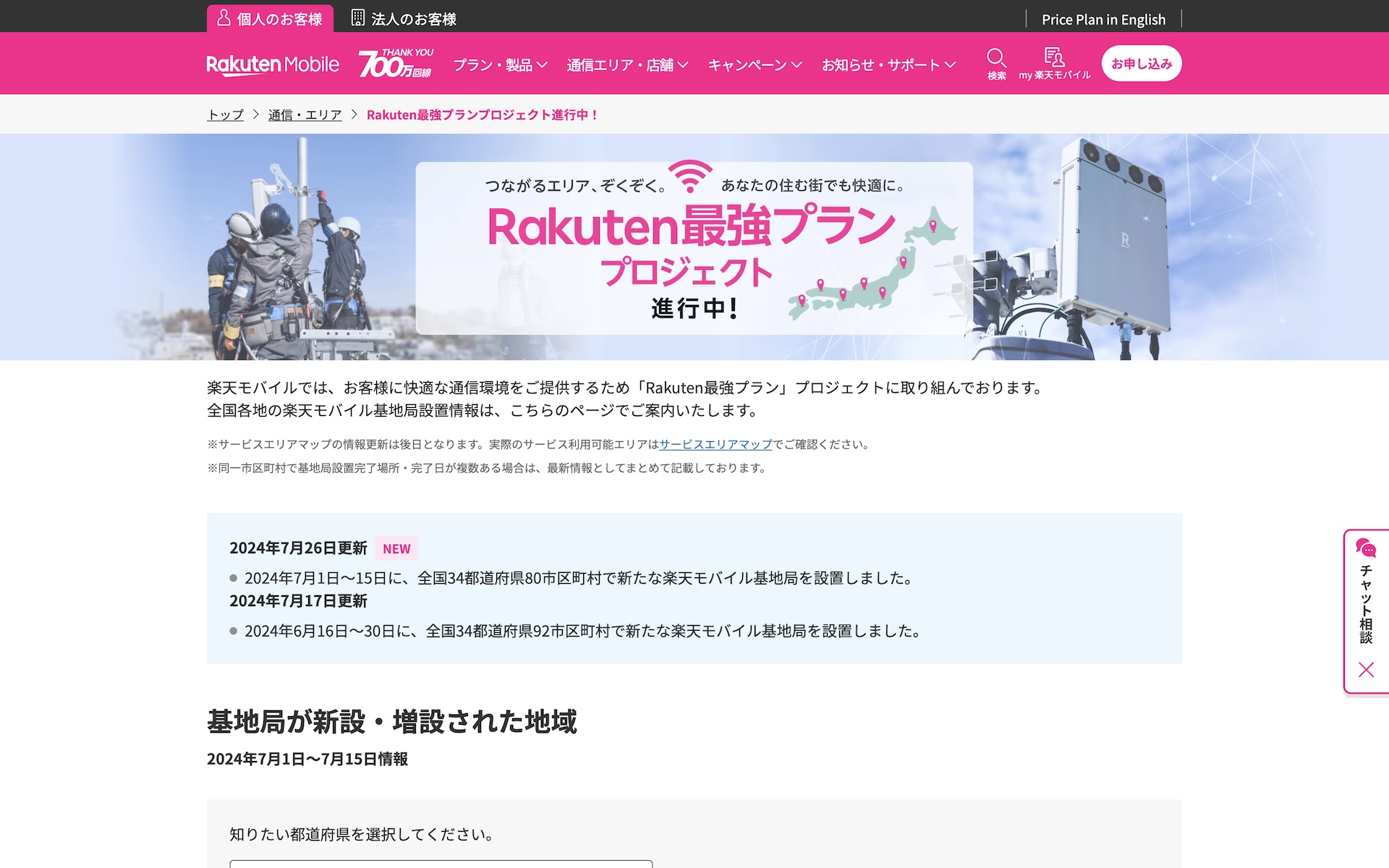Click the Rakuten Mobile logo
Screen dimensions: 1389x868
coord(273,64)
